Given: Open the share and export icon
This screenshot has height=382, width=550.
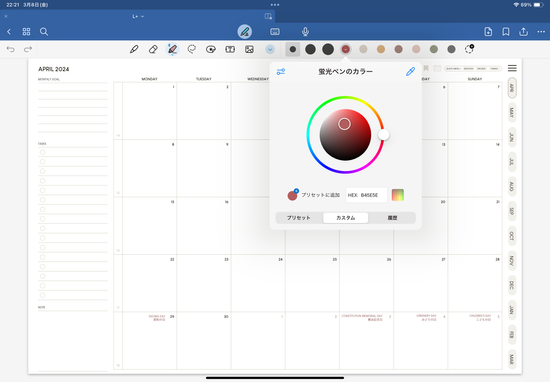Looking at the screenshot, I should click(x=523, y=32).
